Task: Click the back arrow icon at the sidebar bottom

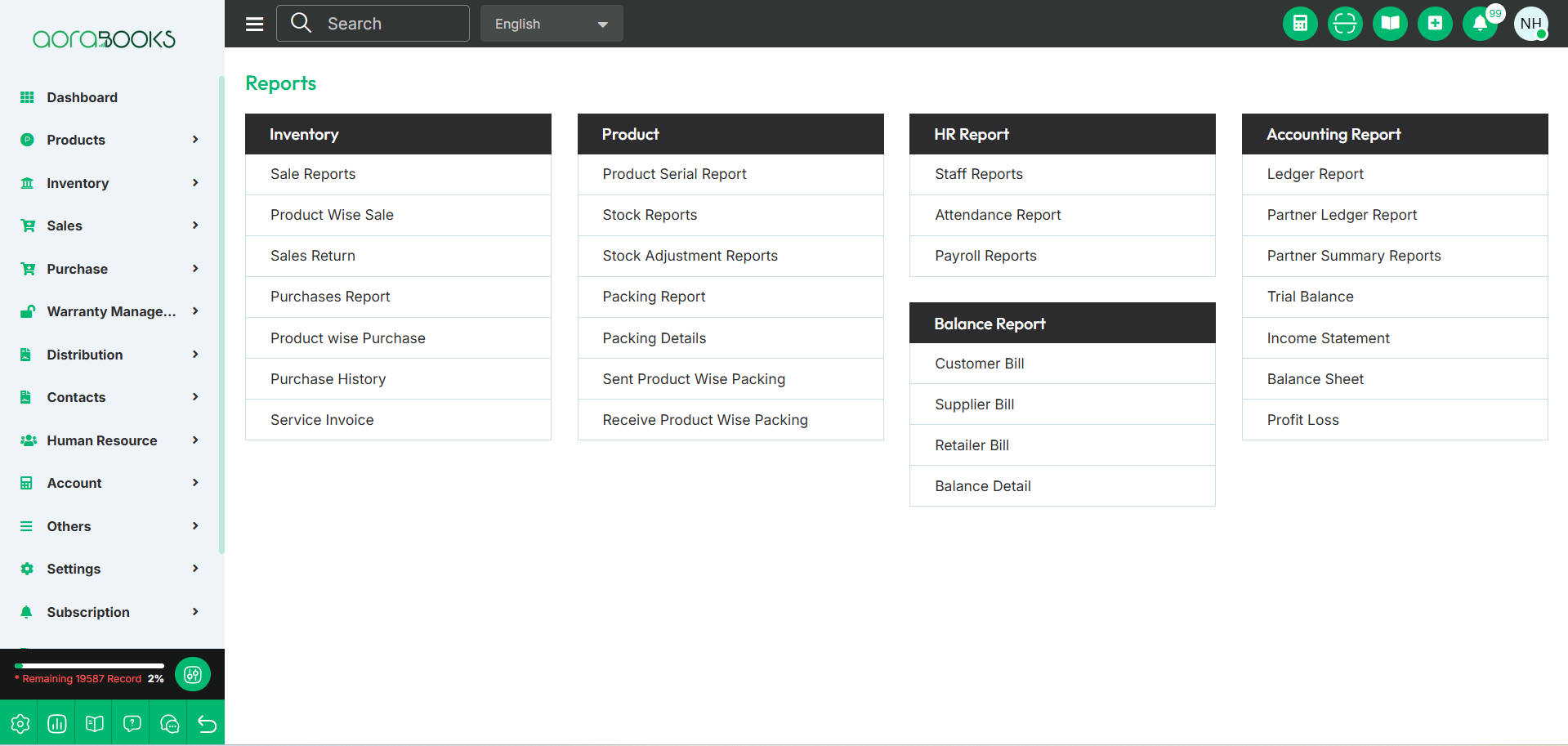Action: [x=208, y=724]
